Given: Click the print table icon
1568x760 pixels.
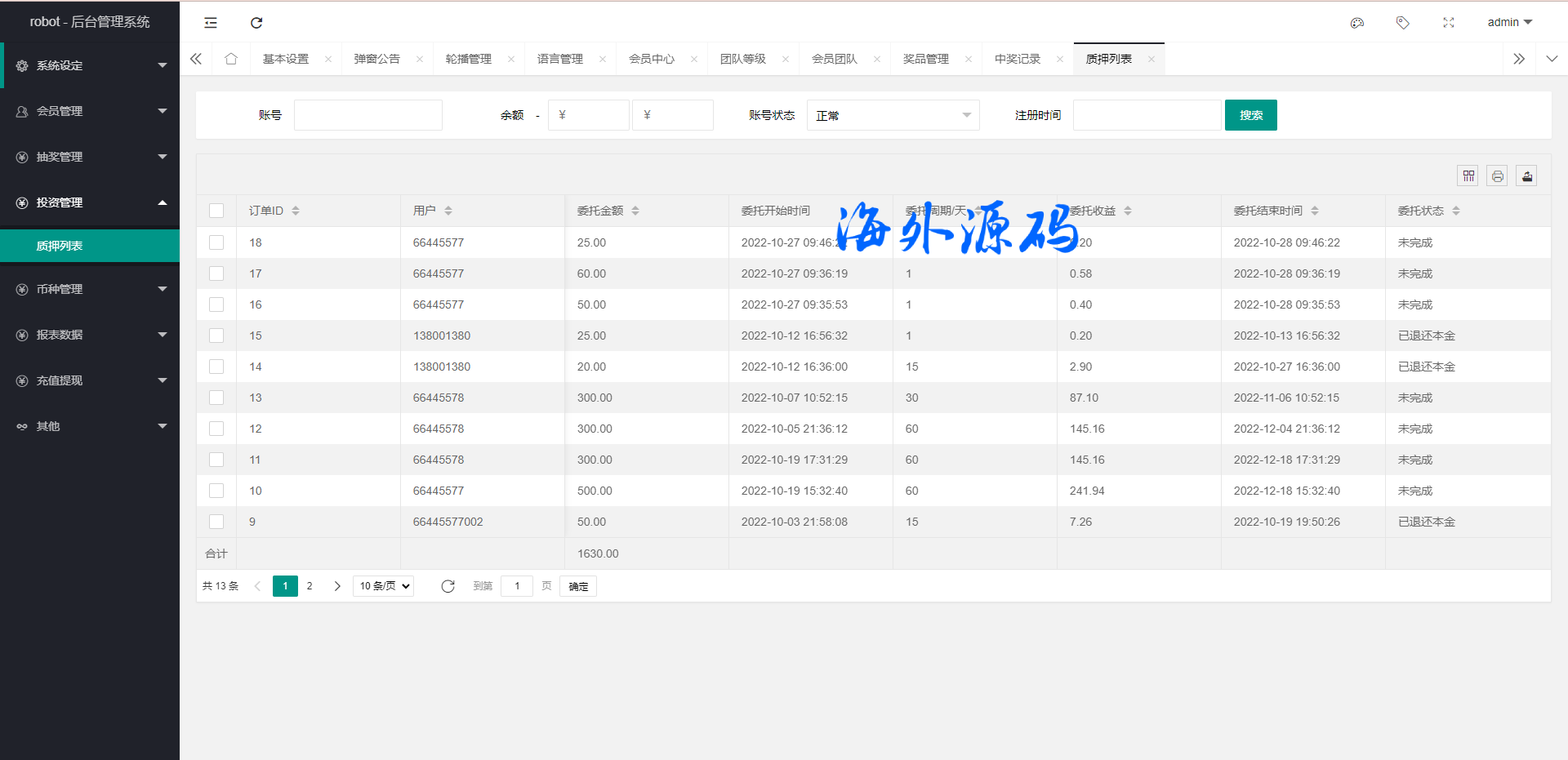Looking at the screenshot, I should click(x=1497, y=176).
